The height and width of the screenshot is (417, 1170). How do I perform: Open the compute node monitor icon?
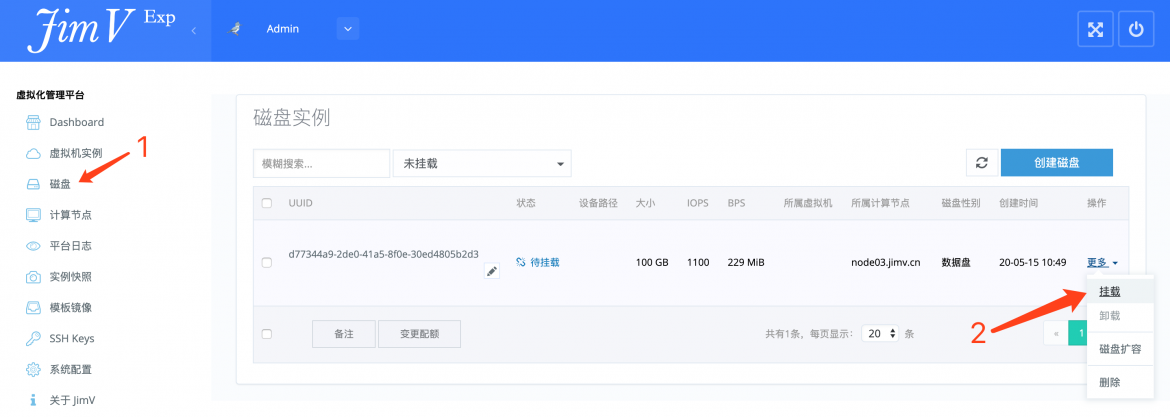pos(33,215)
